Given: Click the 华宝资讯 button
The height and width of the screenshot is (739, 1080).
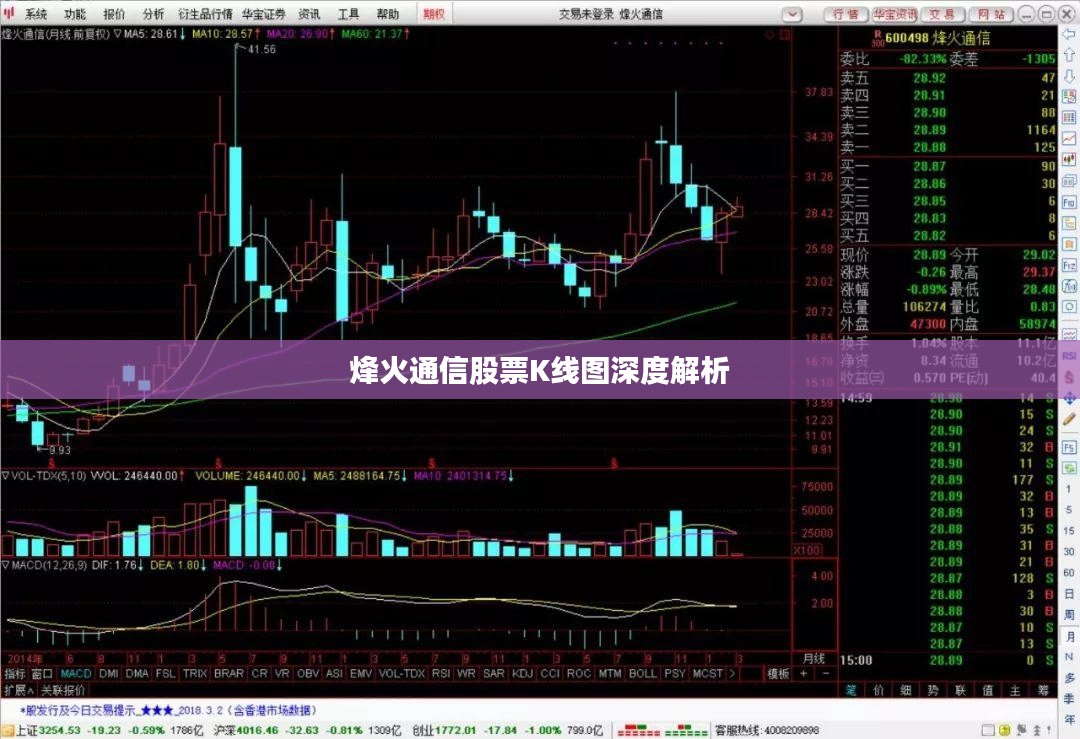Looking at the screenshot, I should (x=894, y=14).
